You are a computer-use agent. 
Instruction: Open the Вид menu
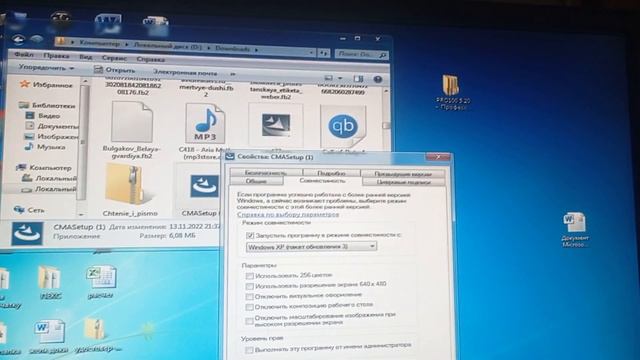click(85, 57)
